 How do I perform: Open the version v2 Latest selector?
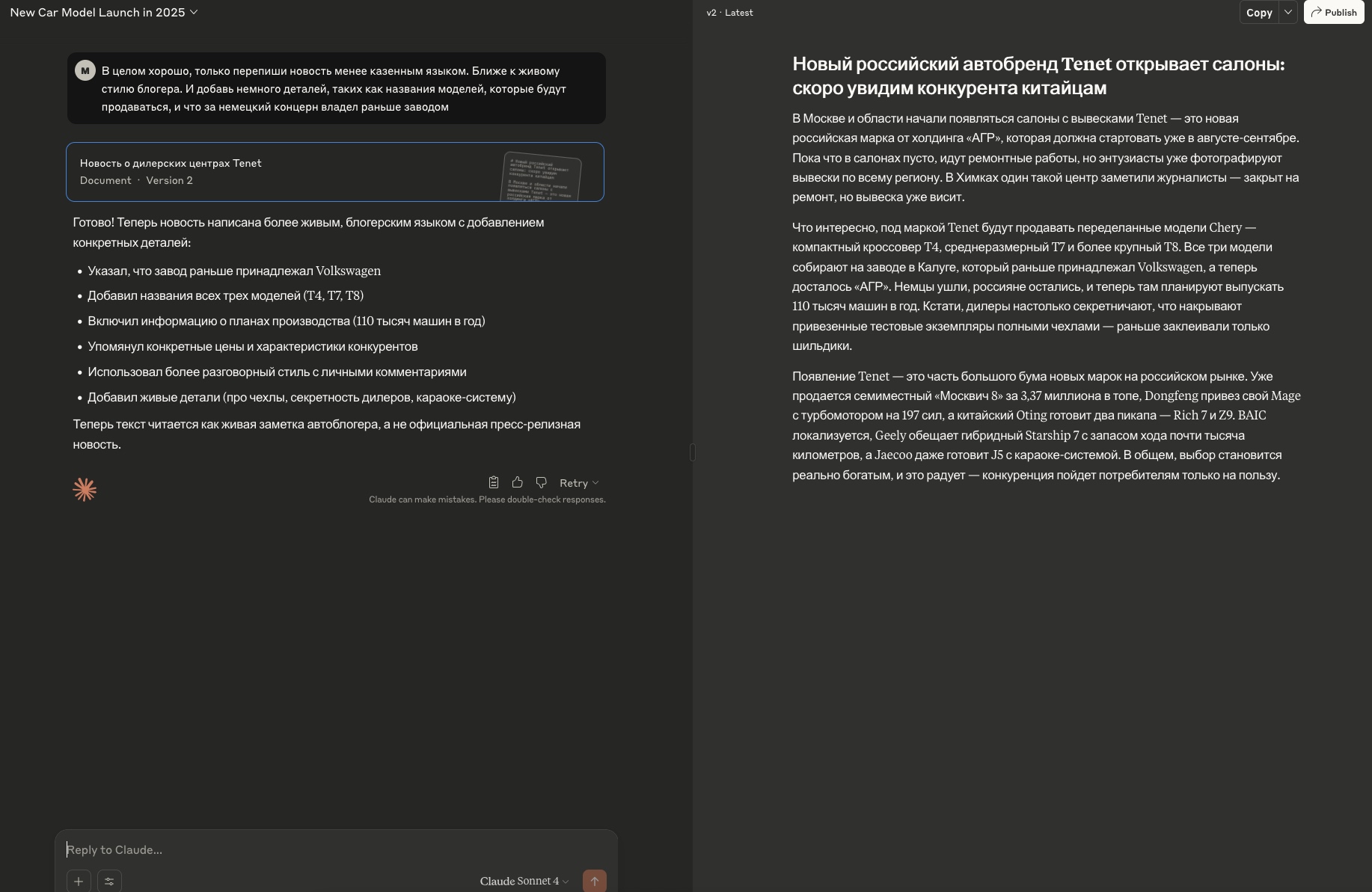coord(729,13)
